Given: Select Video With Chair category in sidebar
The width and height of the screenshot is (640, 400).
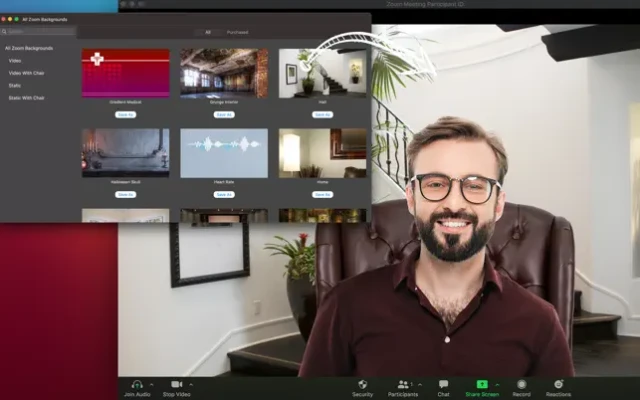Looking at the screenshot, I should click(27, 73).
